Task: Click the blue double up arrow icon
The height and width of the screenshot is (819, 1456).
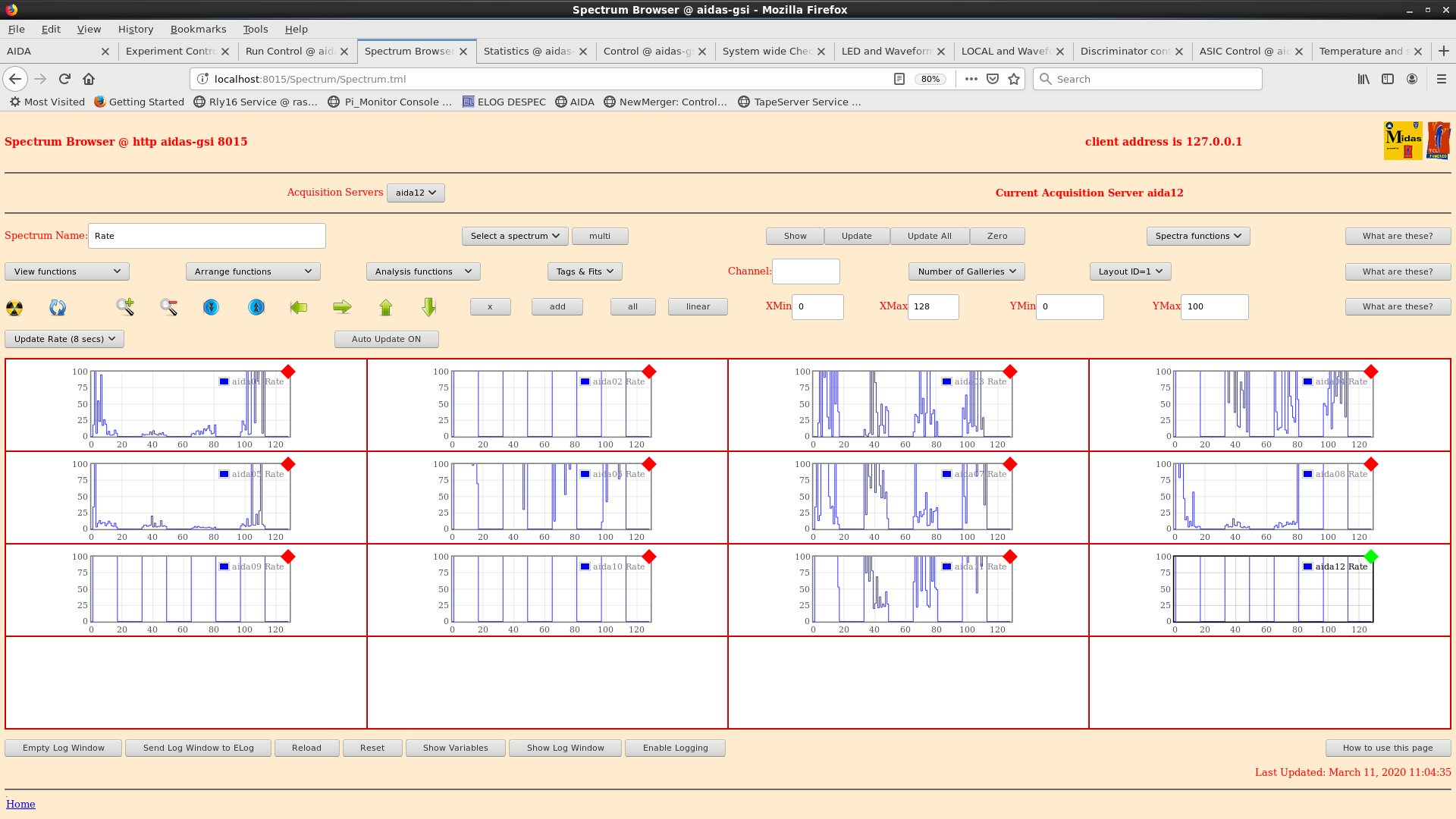Action: (x=256, y=307)
